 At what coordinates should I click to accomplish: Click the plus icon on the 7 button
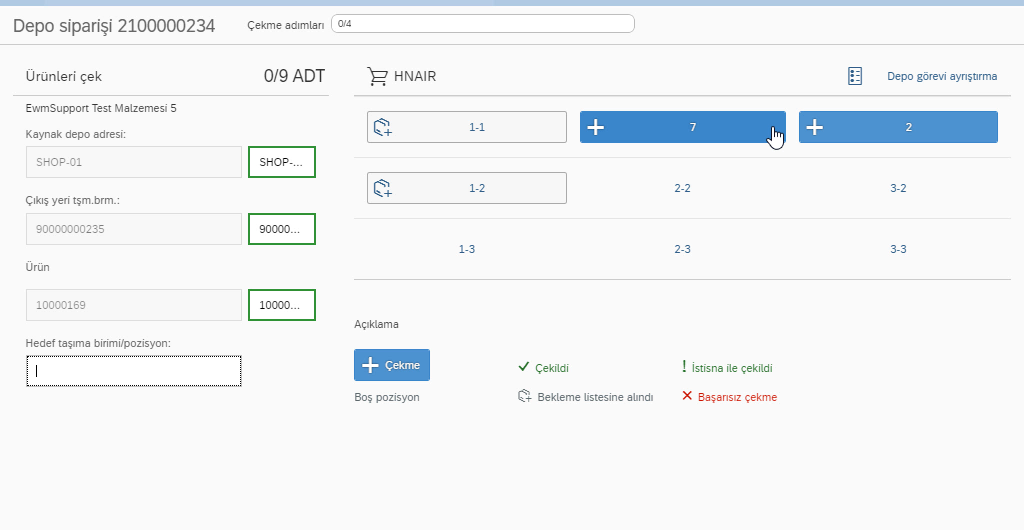(x=596, y=127)
